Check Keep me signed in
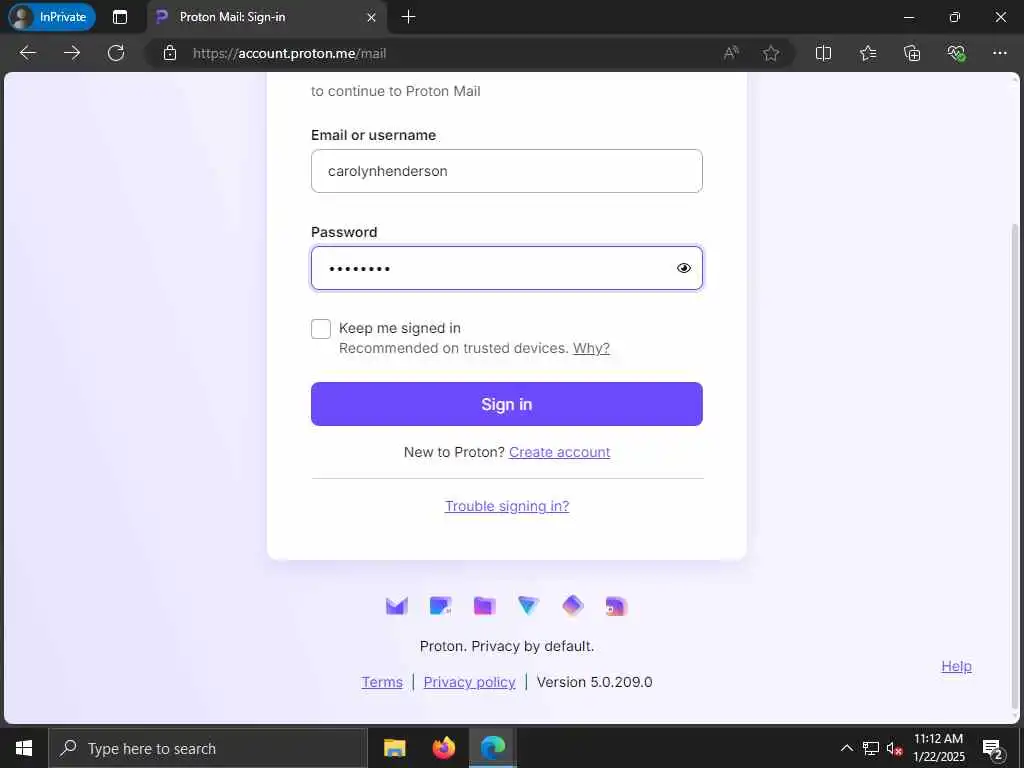Image resolution: width=1024 pixels, height=768 pixels. point(321,328)
